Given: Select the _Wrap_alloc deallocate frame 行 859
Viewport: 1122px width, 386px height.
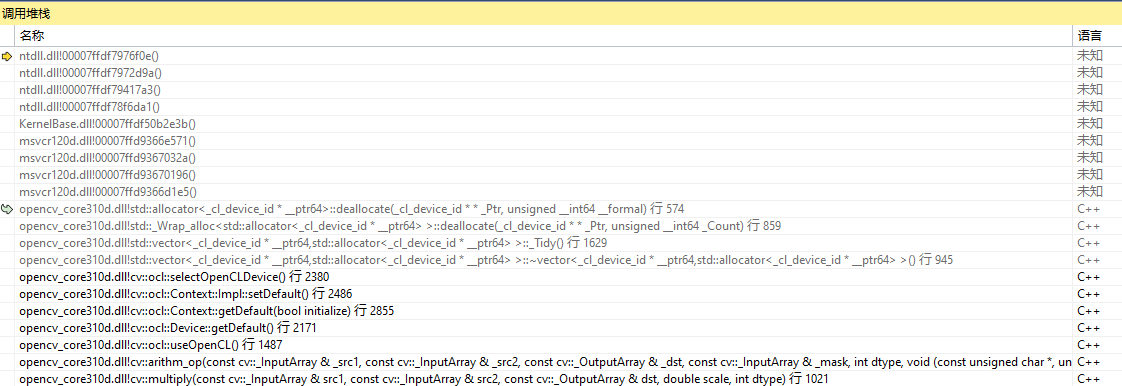Looking at the screenshot, I should click(400, 226).
